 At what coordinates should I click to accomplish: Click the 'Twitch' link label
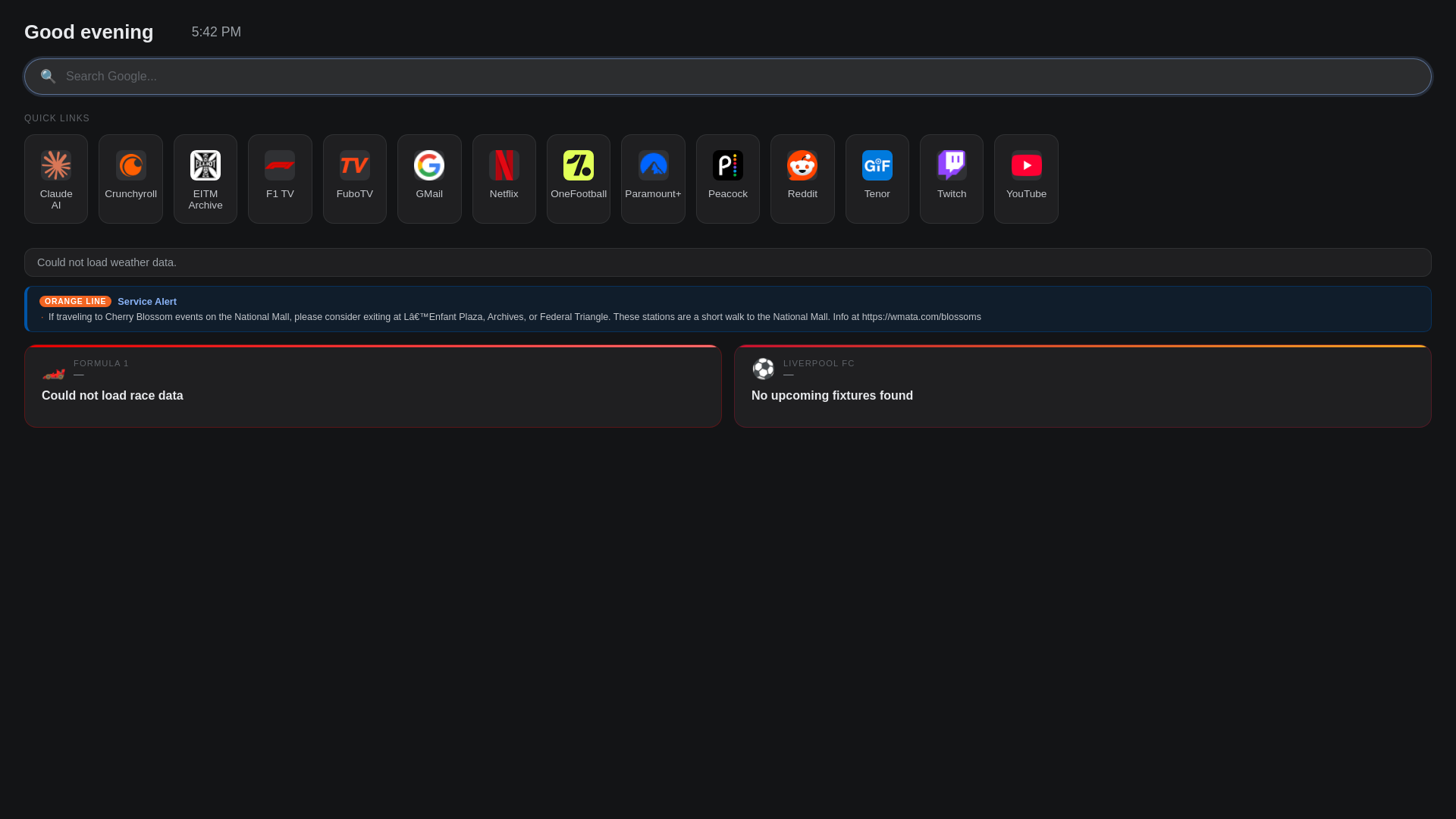tap(952, 194)
